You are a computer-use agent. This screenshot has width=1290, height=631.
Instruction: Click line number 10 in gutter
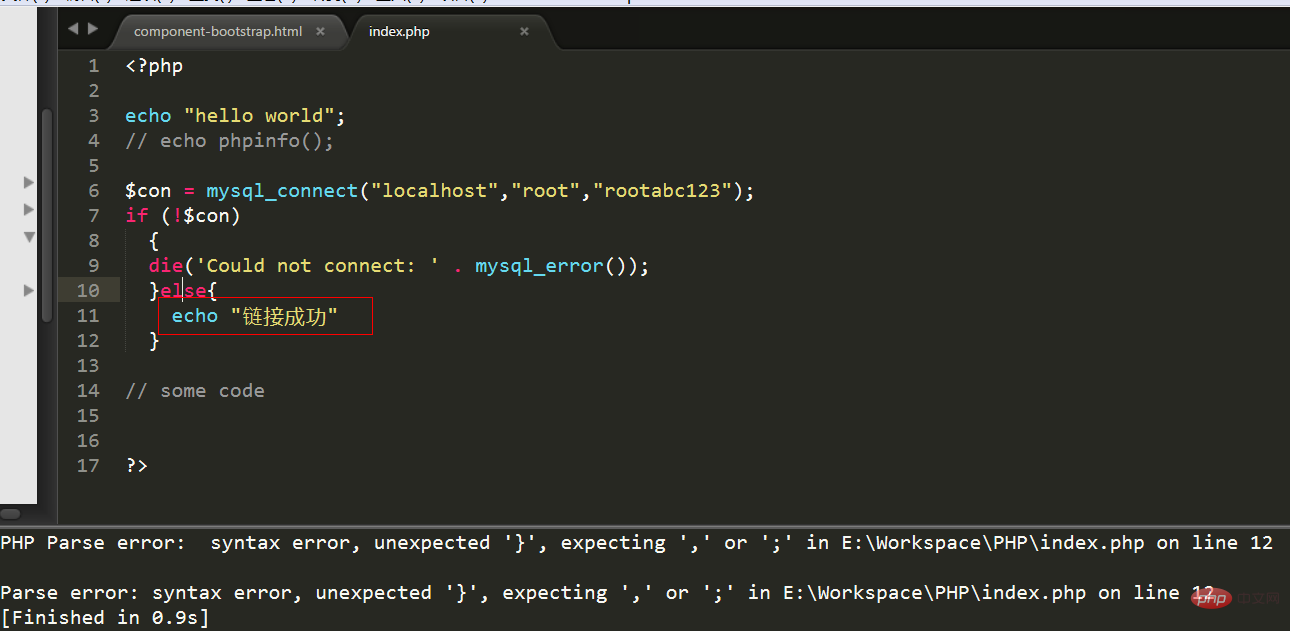(x=88, y=291)
